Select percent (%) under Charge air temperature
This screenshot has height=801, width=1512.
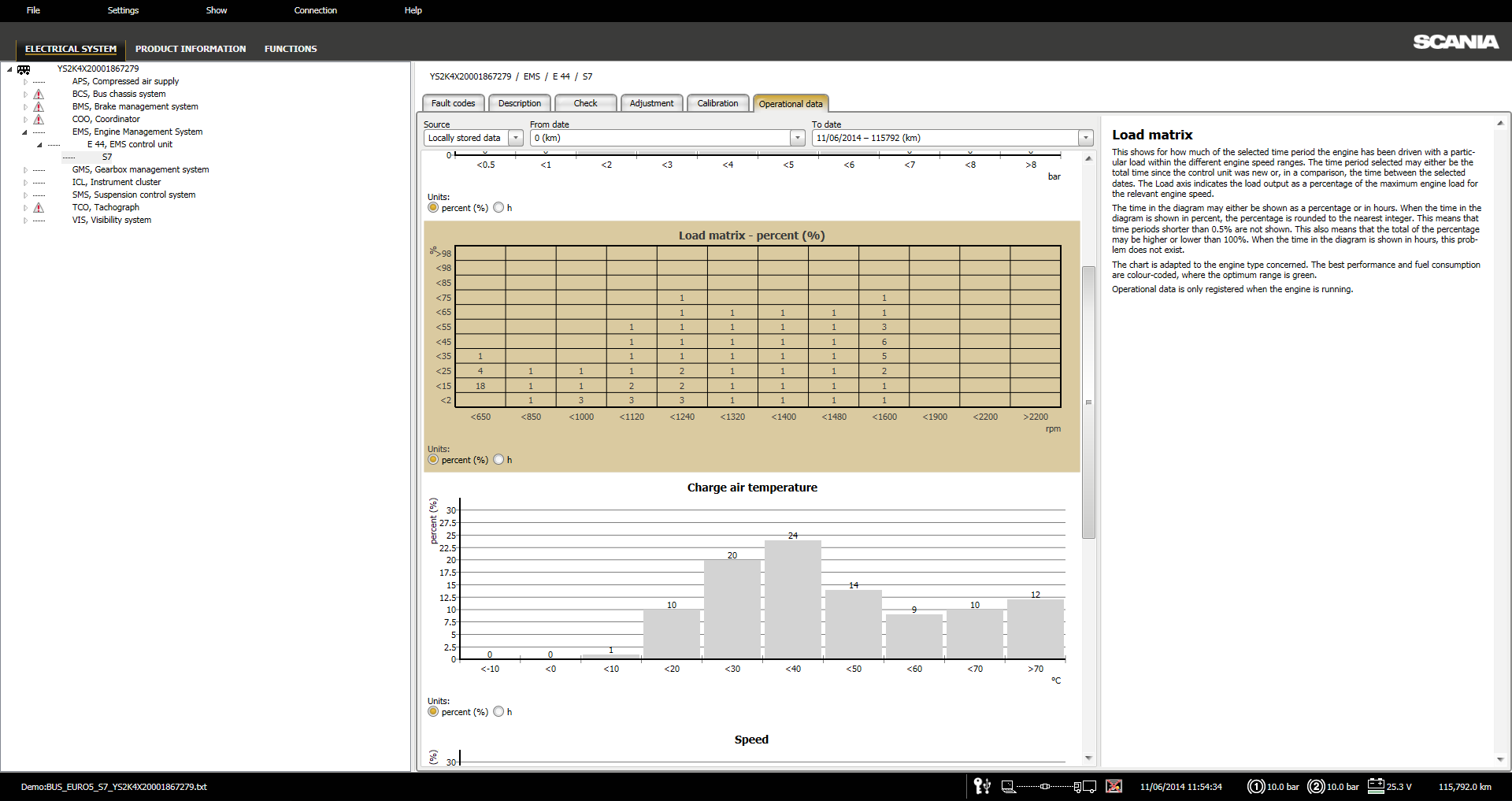click(x=433, y=712)
